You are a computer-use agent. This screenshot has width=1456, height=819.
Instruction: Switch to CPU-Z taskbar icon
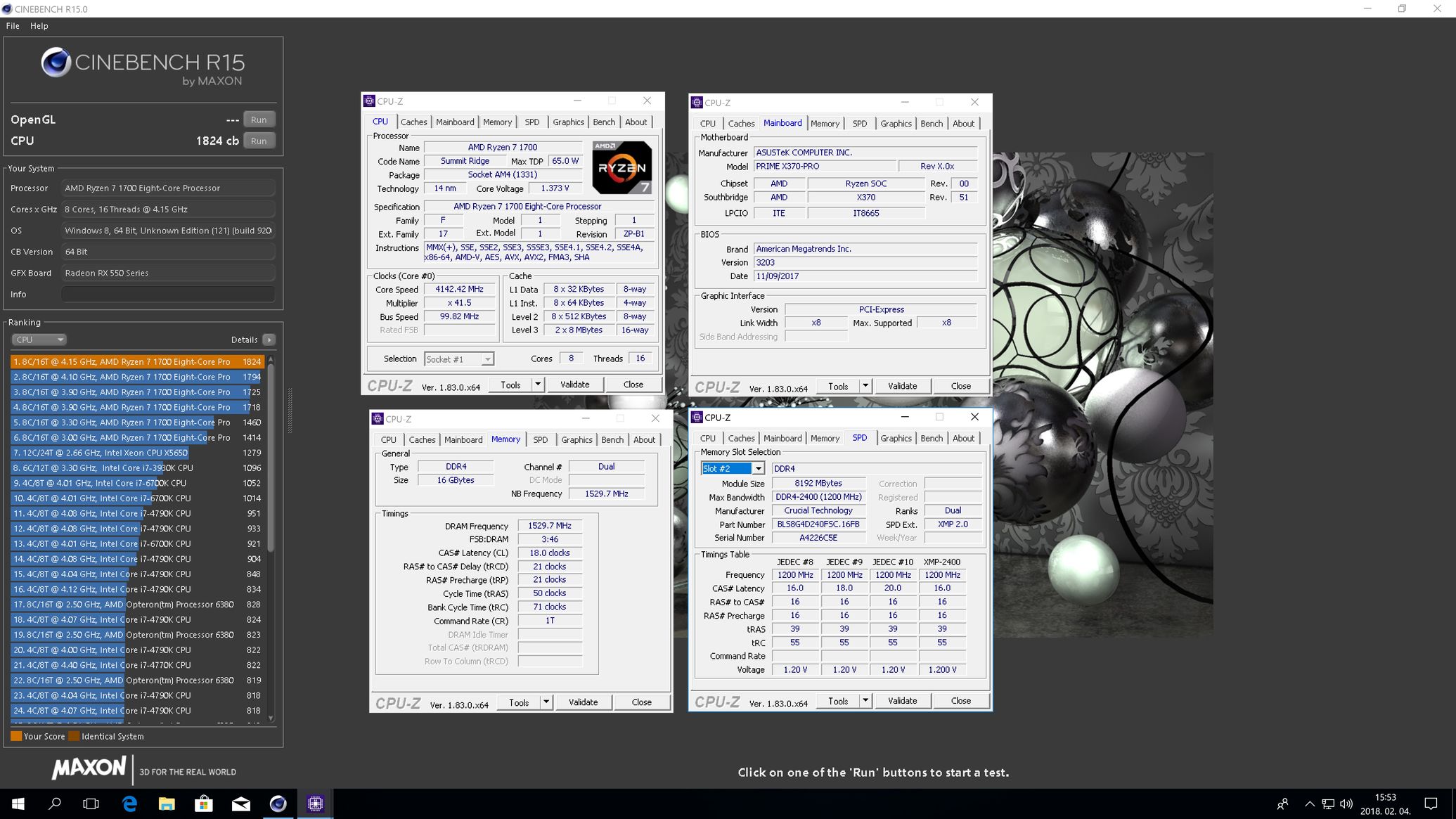[316, 804]
